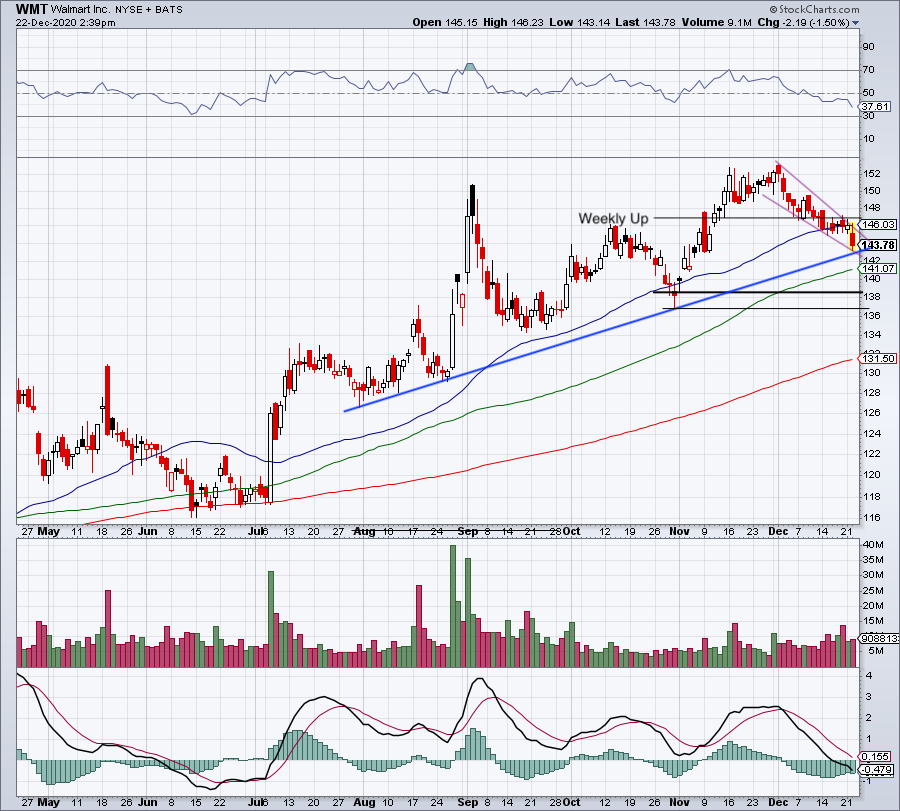Select the WMT ticker symbol
This screenshot has height=811, width=900.
pos(32,9)
